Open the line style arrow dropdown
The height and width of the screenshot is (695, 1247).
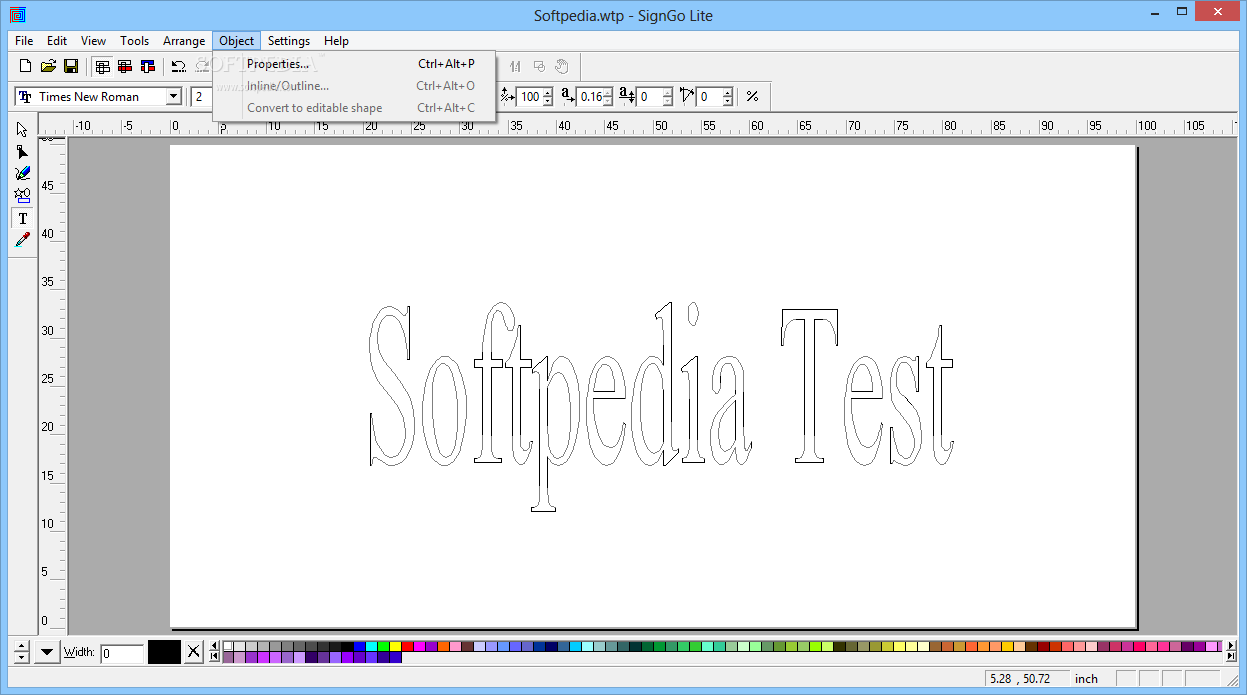pos(48,652)
